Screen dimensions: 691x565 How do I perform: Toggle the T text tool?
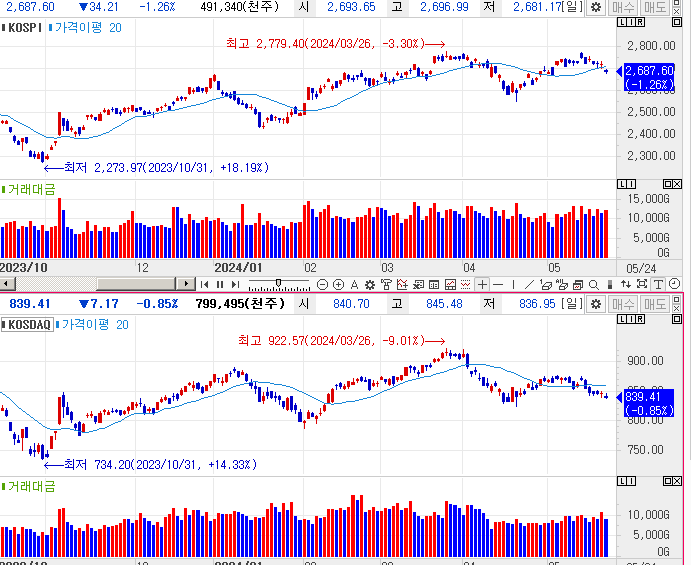[x=658, y=285]
